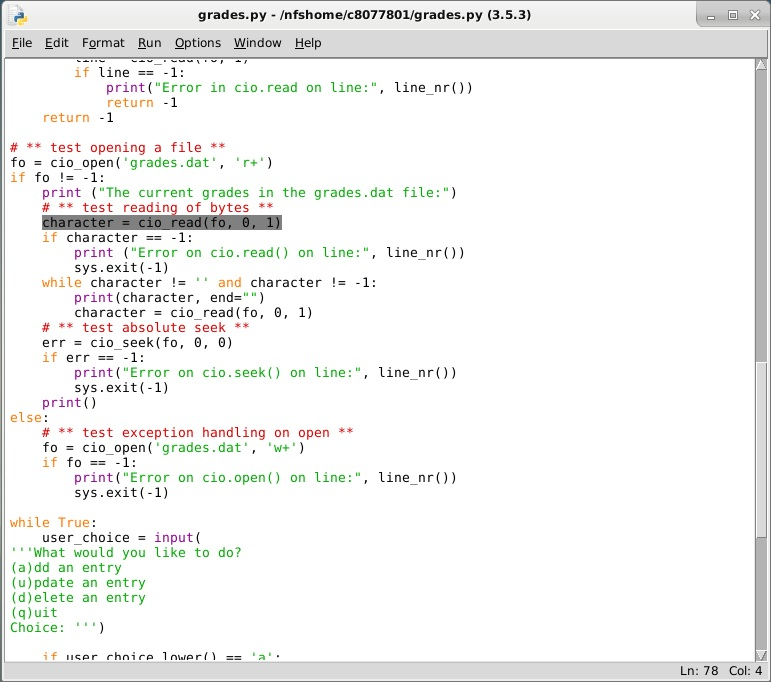Viewport: 771px width, 682px height.
Task: Click the line 'user_choice = input('
Action: 121,538
